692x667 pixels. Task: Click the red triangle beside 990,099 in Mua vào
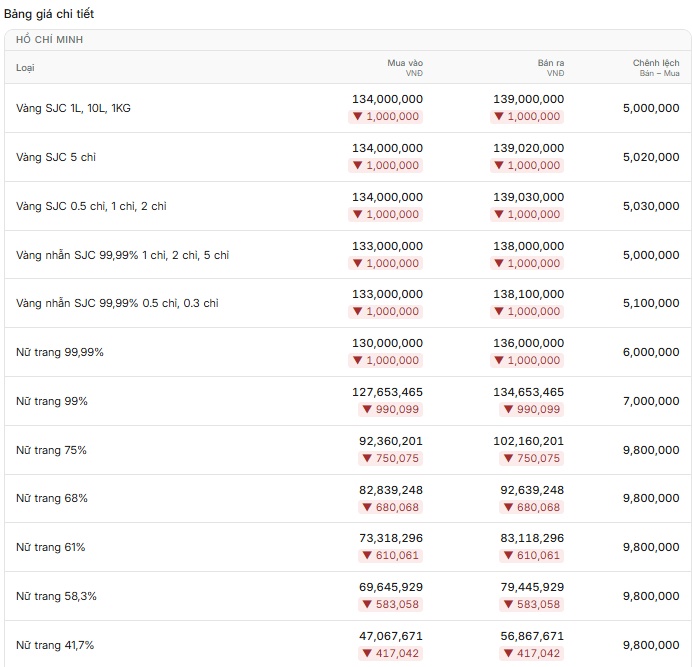[367, 410]
